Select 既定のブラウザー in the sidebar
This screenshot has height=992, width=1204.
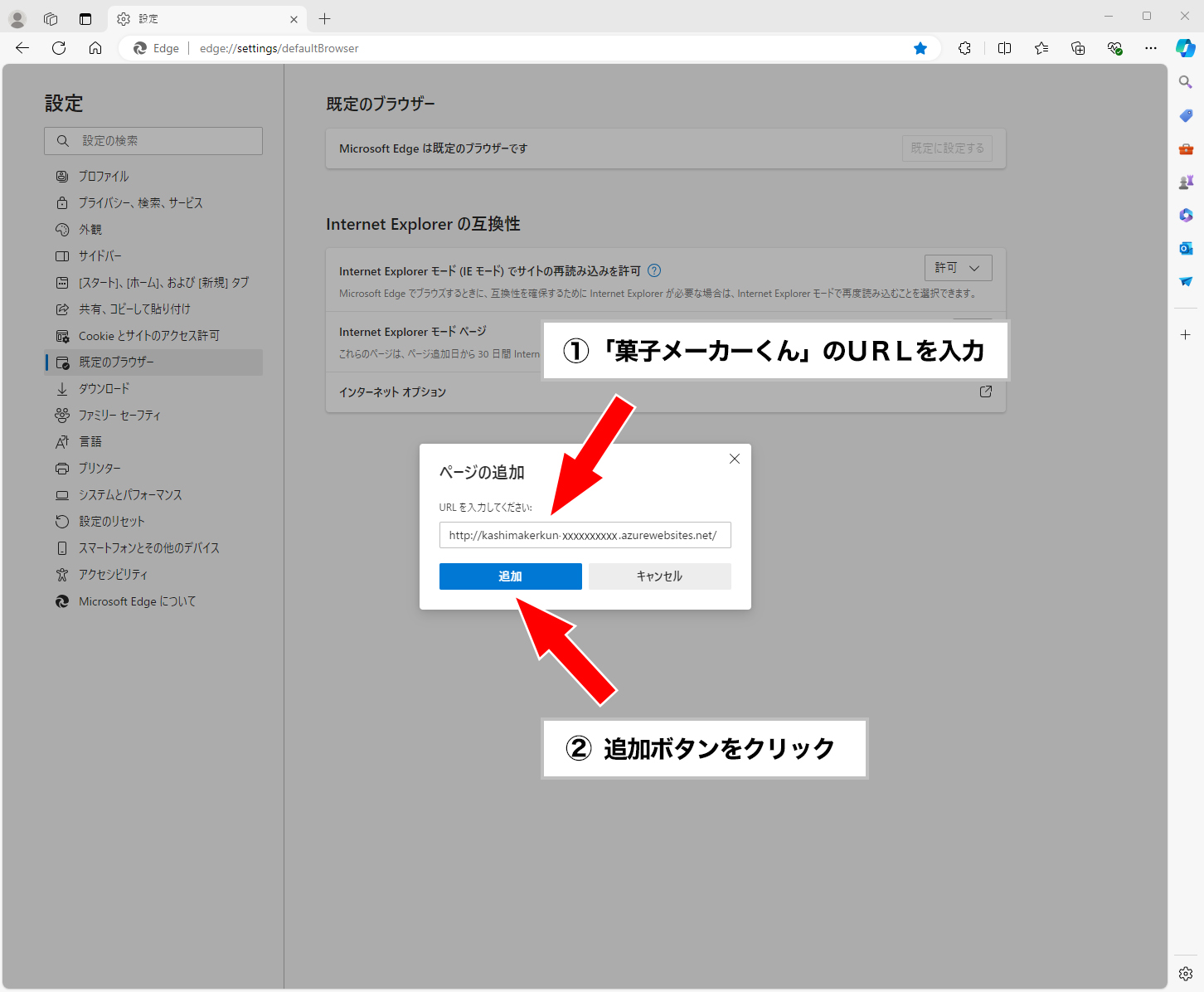pos(153,362)
